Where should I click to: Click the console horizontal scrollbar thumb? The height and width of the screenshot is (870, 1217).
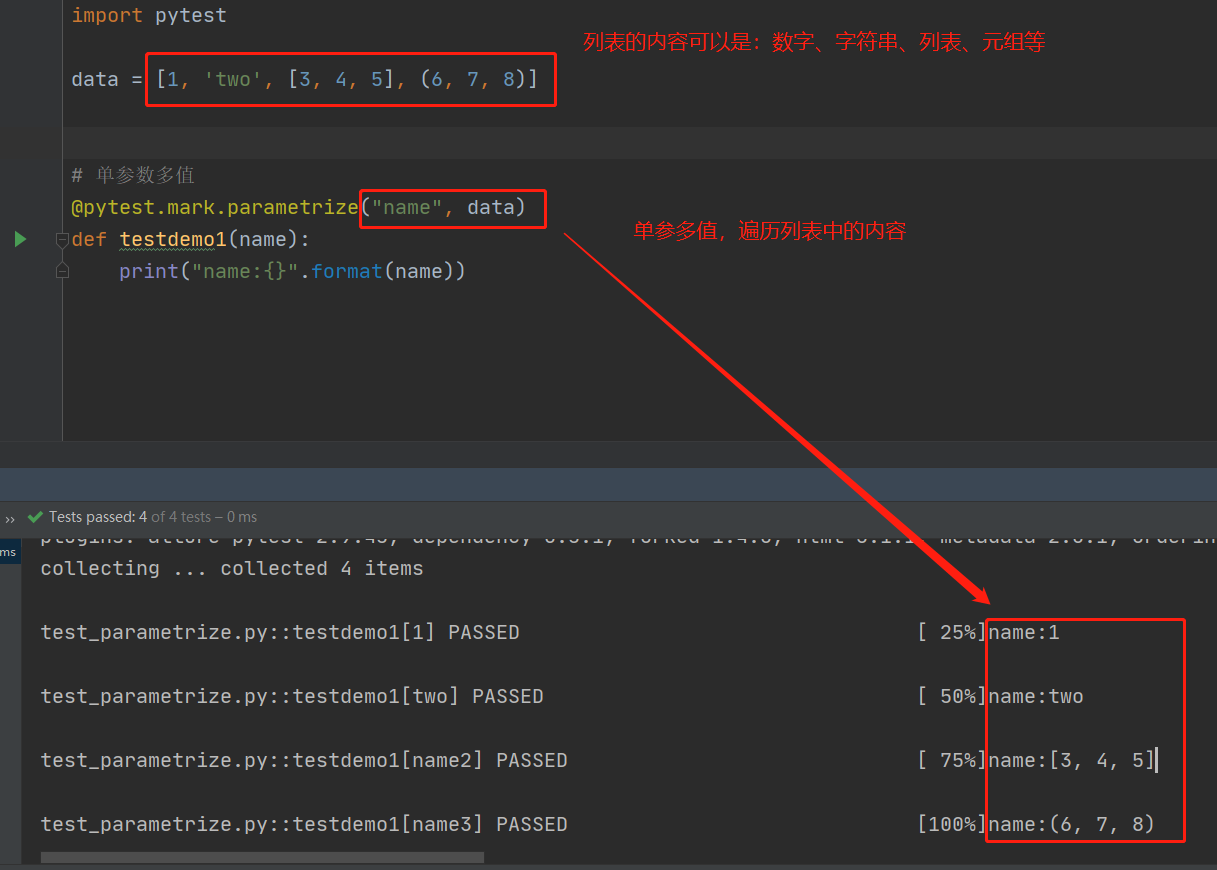click(x=262, y=857)
